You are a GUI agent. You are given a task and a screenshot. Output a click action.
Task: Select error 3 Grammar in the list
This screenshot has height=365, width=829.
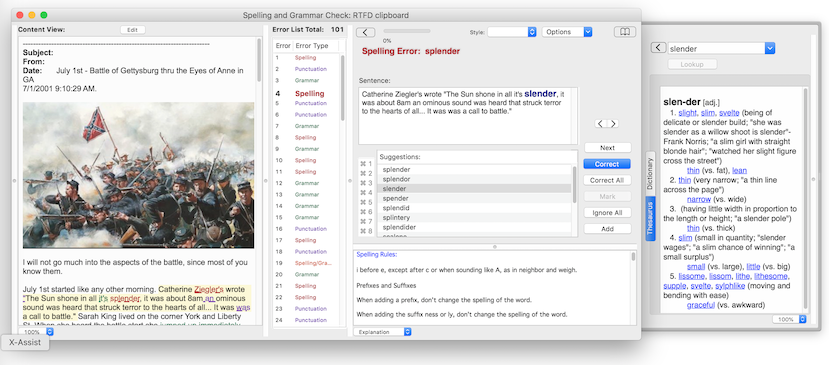pyautogui.click(x=307, y=80)
